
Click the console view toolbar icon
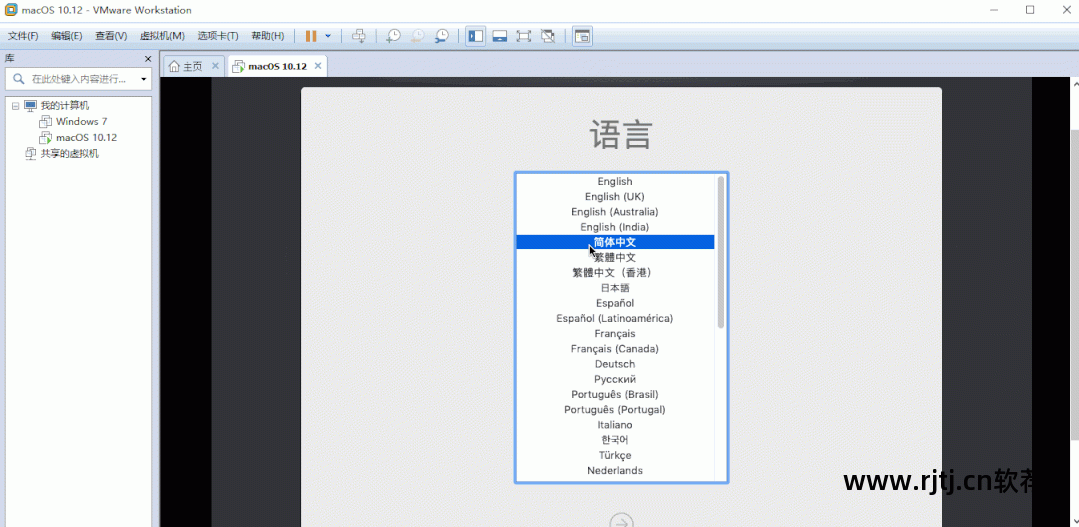582,36
